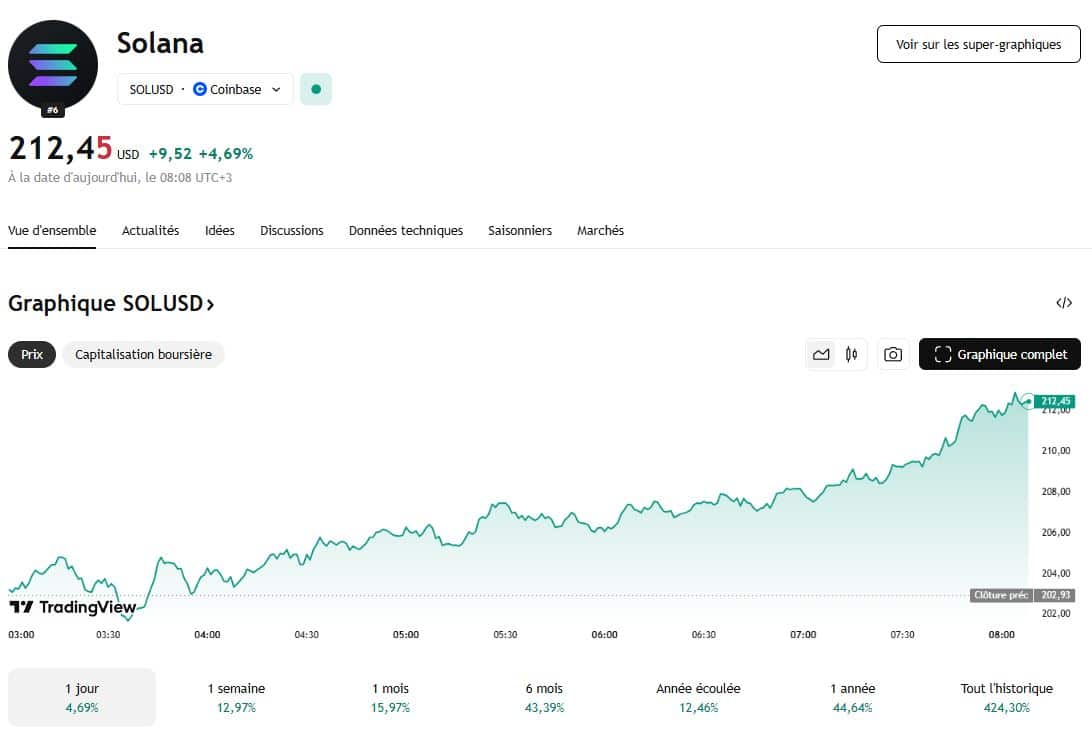Open the Données techniques tab
Screen dimensions: 1092x749
[406, 231]
